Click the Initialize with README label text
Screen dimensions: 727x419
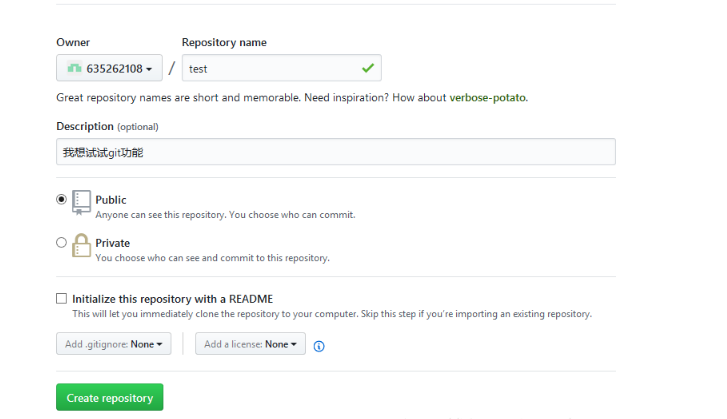(x=172, y=299)
